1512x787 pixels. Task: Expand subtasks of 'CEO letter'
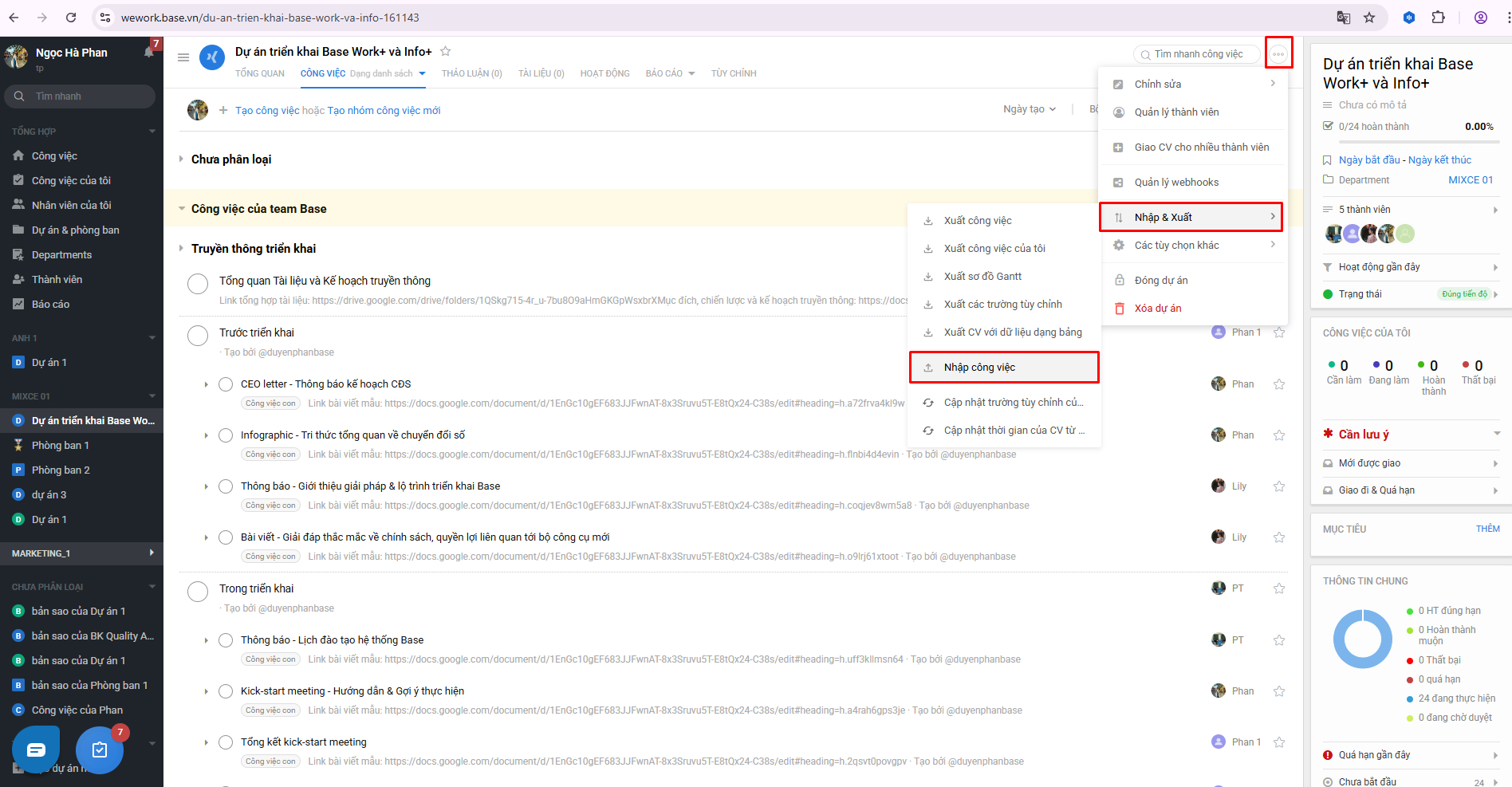point(206,384)
